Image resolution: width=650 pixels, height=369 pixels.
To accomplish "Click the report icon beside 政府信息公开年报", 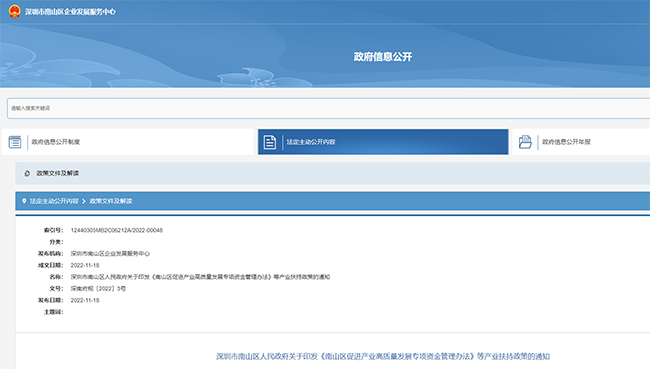I will click(x=525, y=142).
